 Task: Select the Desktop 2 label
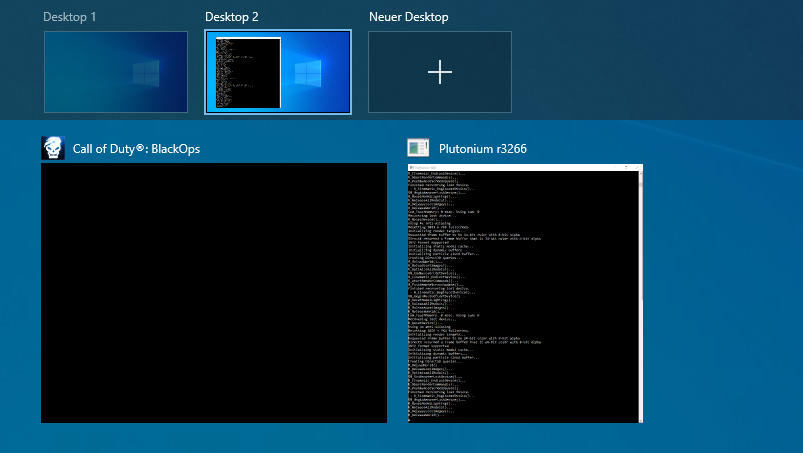[231, 17]
